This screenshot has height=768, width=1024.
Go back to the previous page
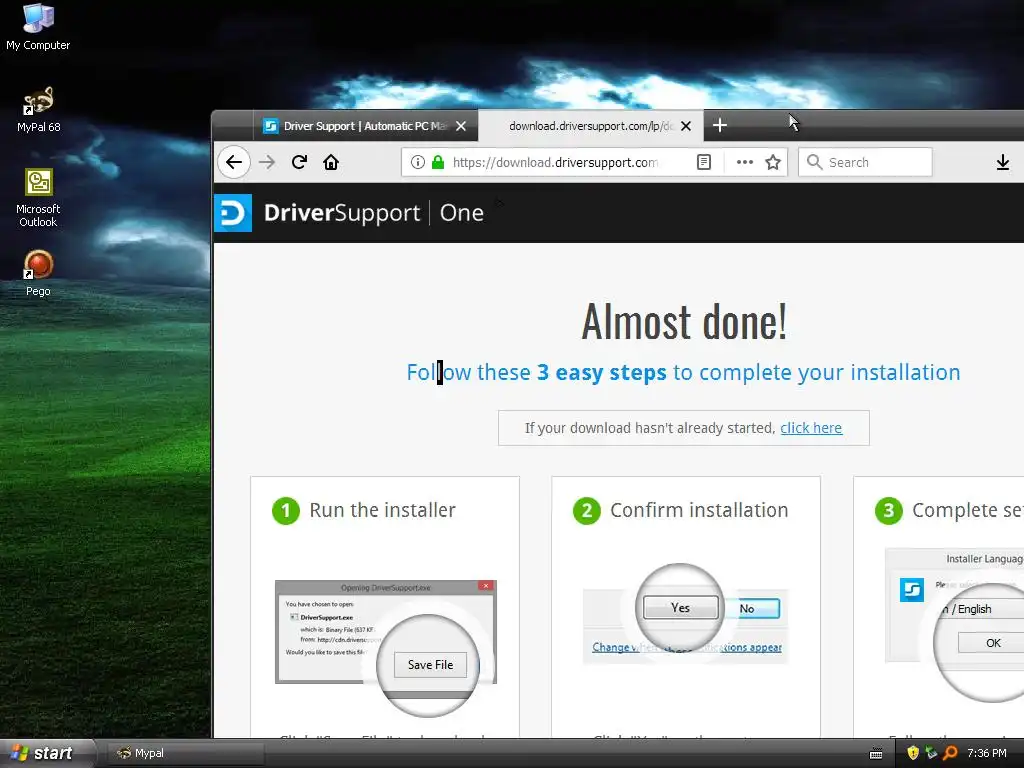[234, 163]
